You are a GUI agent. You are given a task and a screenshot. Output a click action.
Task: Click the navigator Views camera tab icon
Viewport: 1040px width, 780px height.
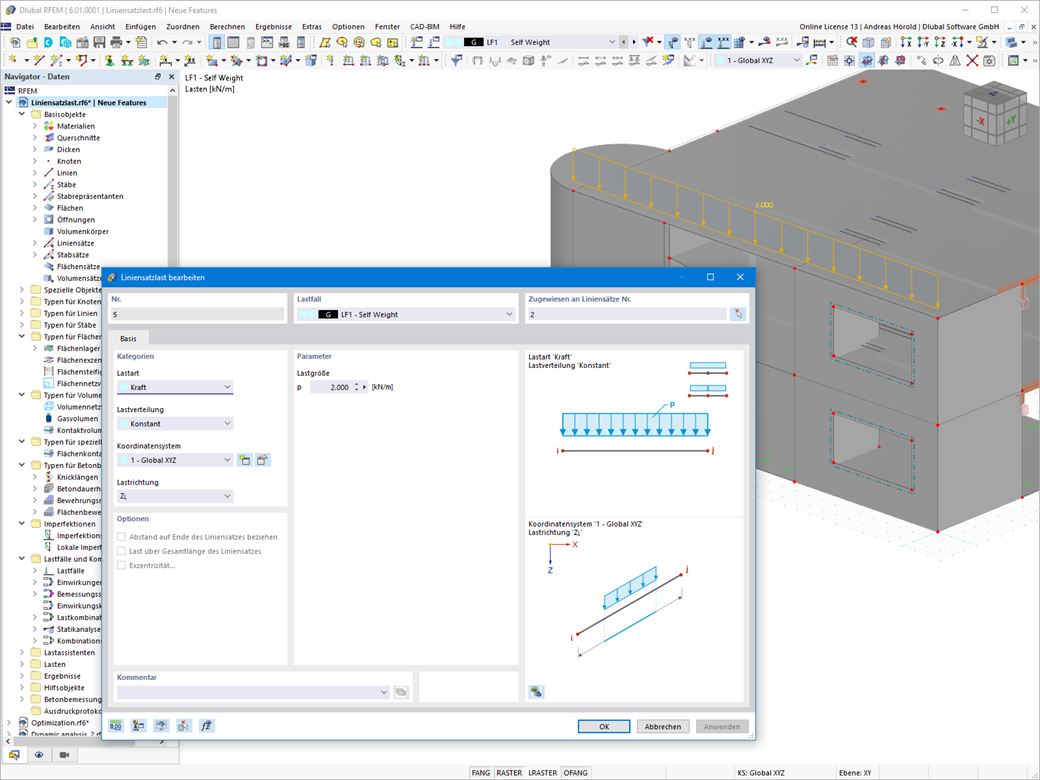[x=64, y=755]
